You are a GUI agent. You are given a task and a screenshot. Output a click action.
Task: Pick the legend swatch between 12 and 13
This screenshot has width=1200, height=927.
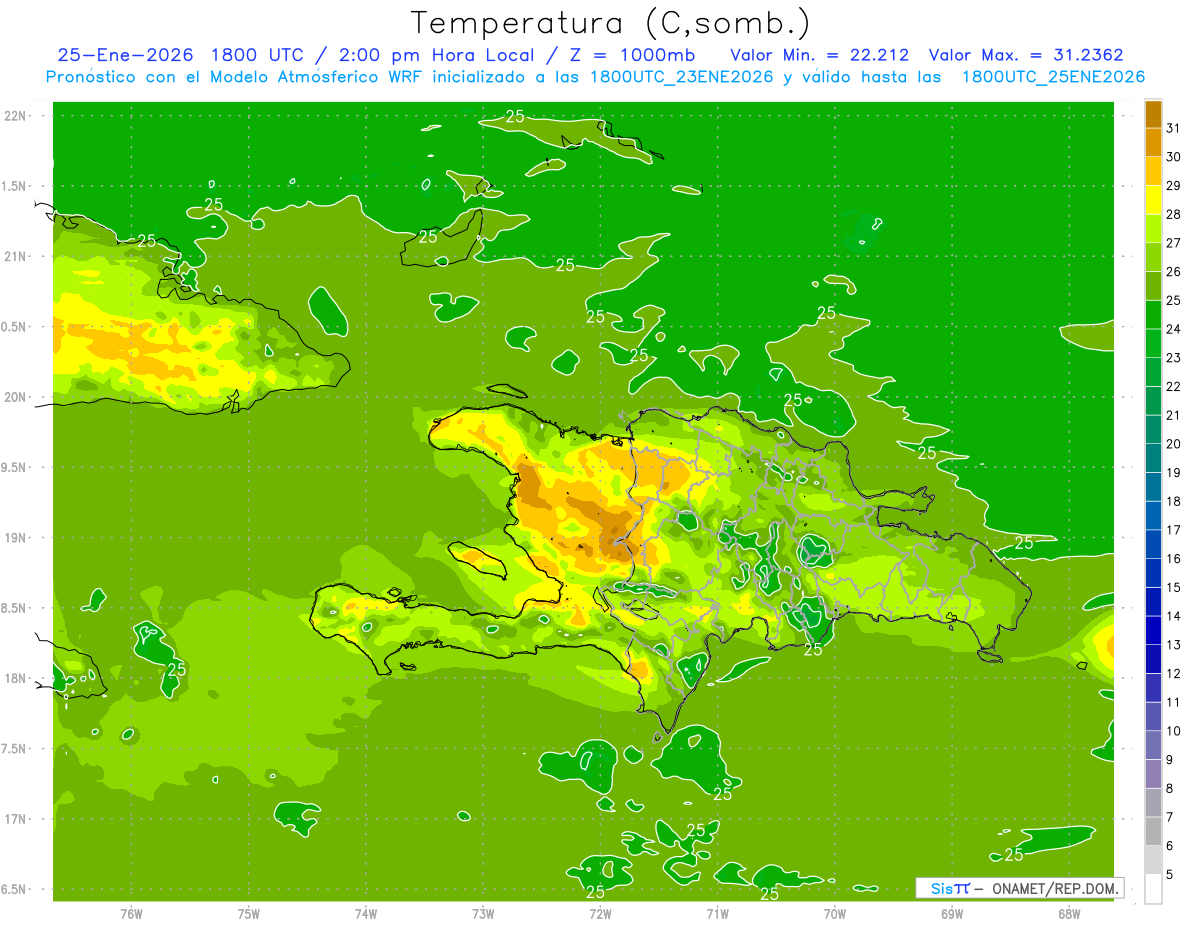[x=1153, y=659]
